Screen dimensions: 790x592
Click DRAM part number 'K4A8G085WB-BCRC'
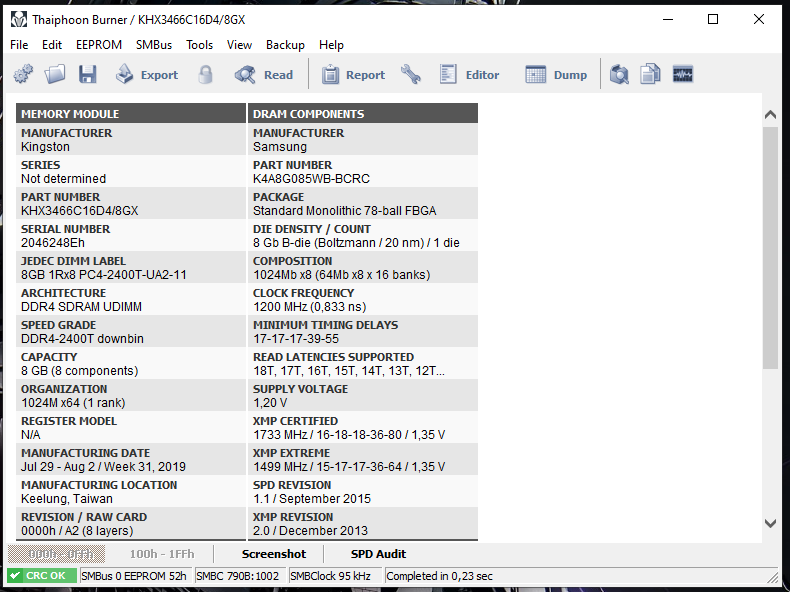(311, 179)
